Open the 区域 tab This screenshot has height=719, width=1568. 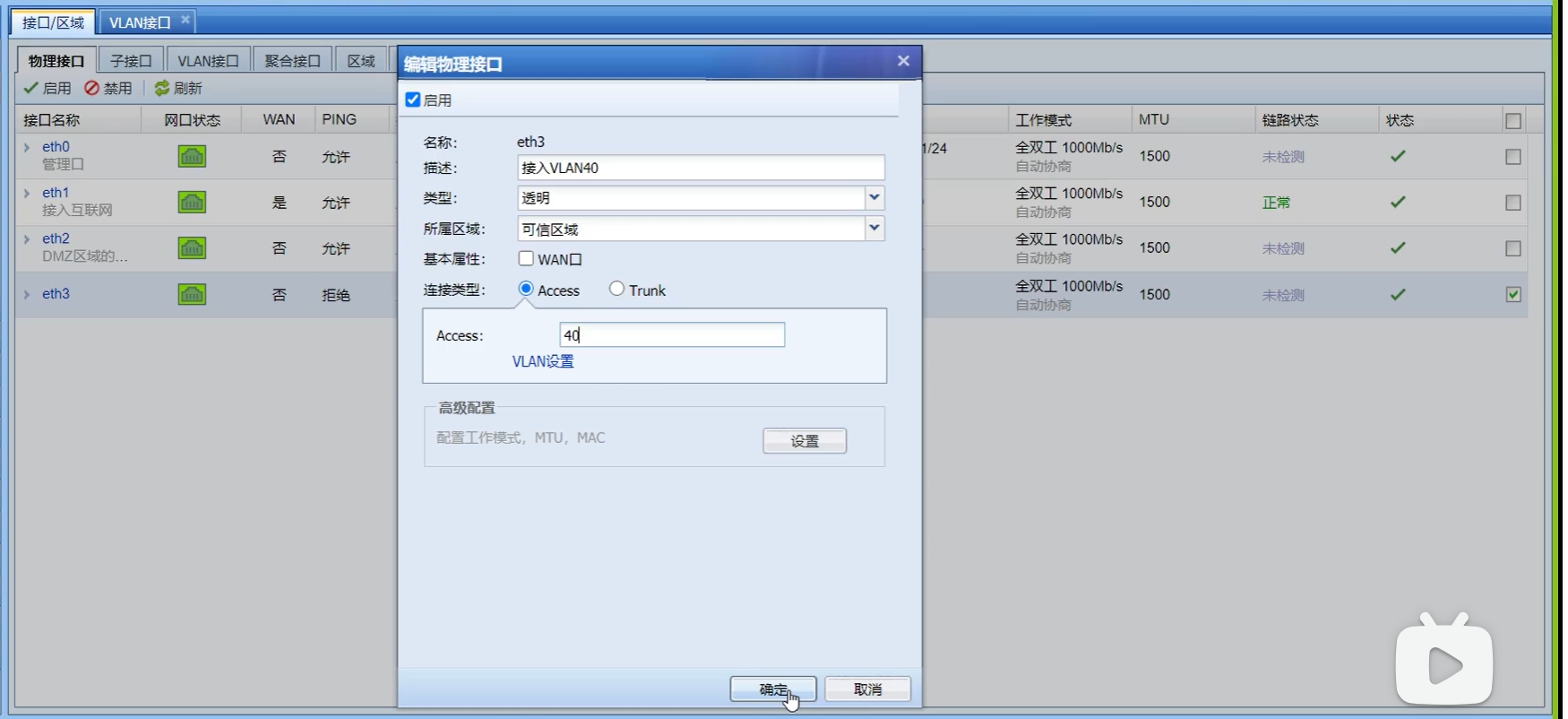361,60
